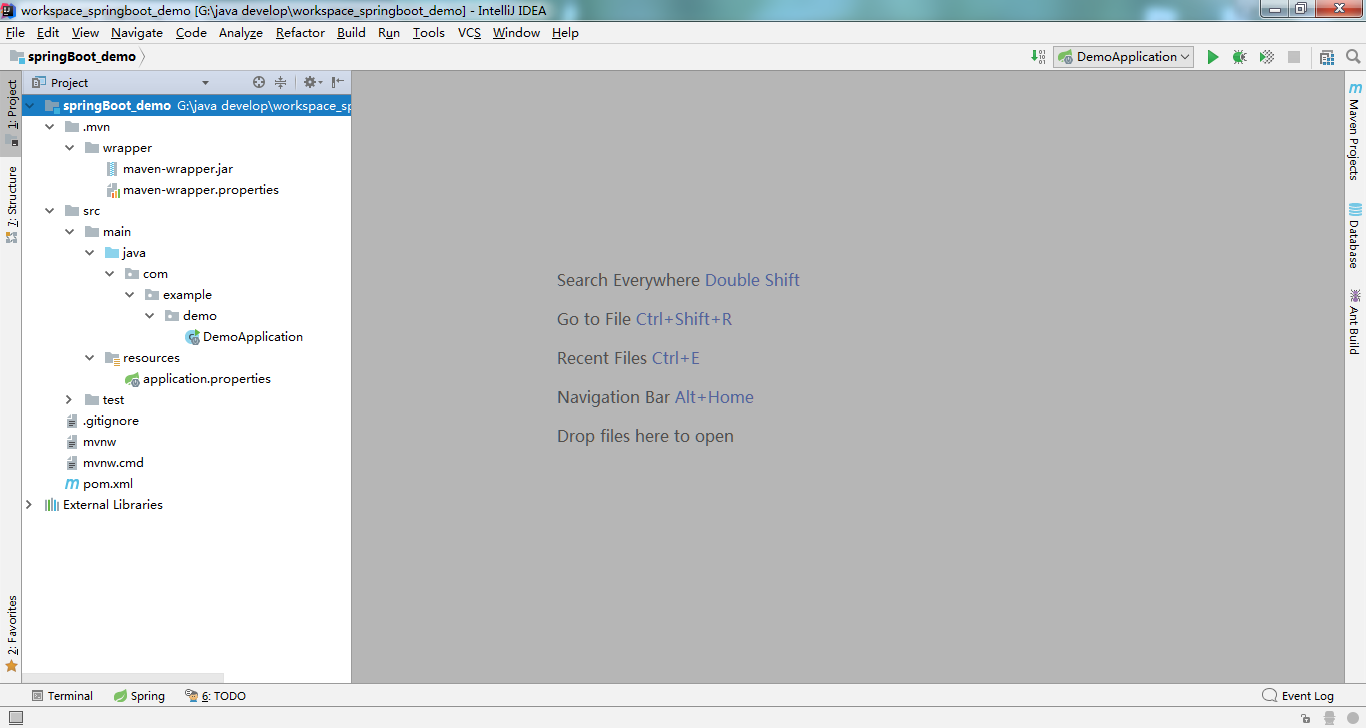This screenshot has height=728, width=1366.
Task: Click Search Everywhere magnifier icon
Action: tap(1353, 57)
